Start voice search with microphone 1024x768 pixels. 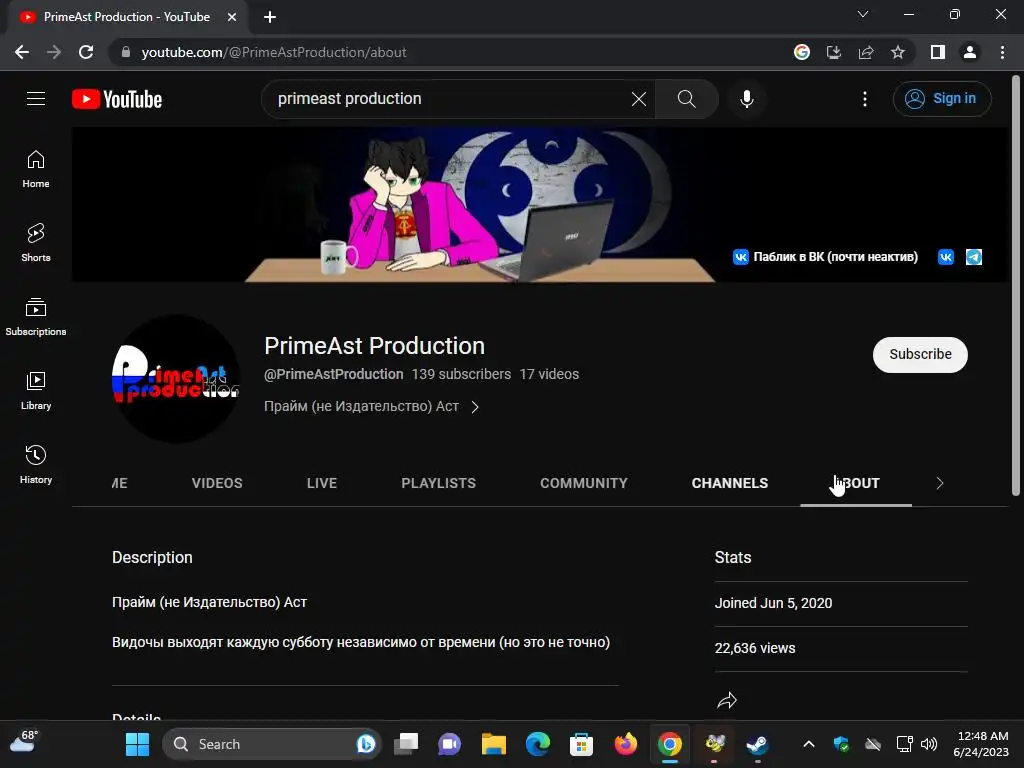coord(746,99)
